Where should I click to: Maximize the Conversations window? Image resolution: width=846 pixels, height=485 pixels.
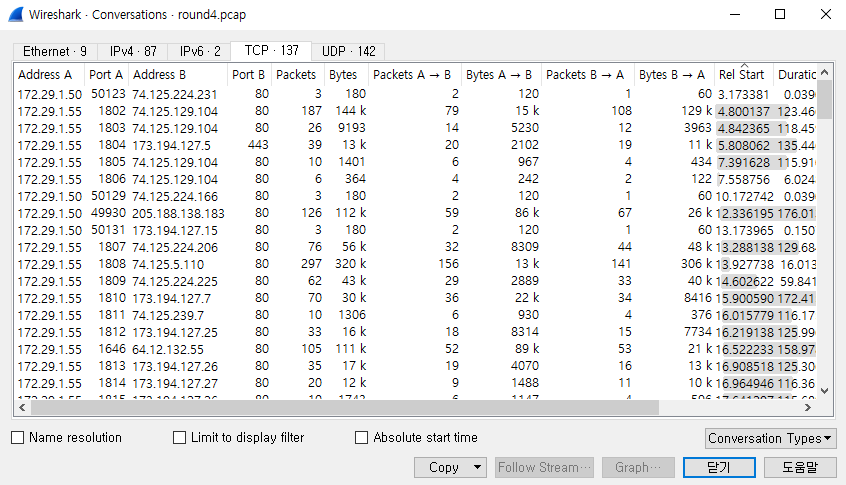[780, 15]
